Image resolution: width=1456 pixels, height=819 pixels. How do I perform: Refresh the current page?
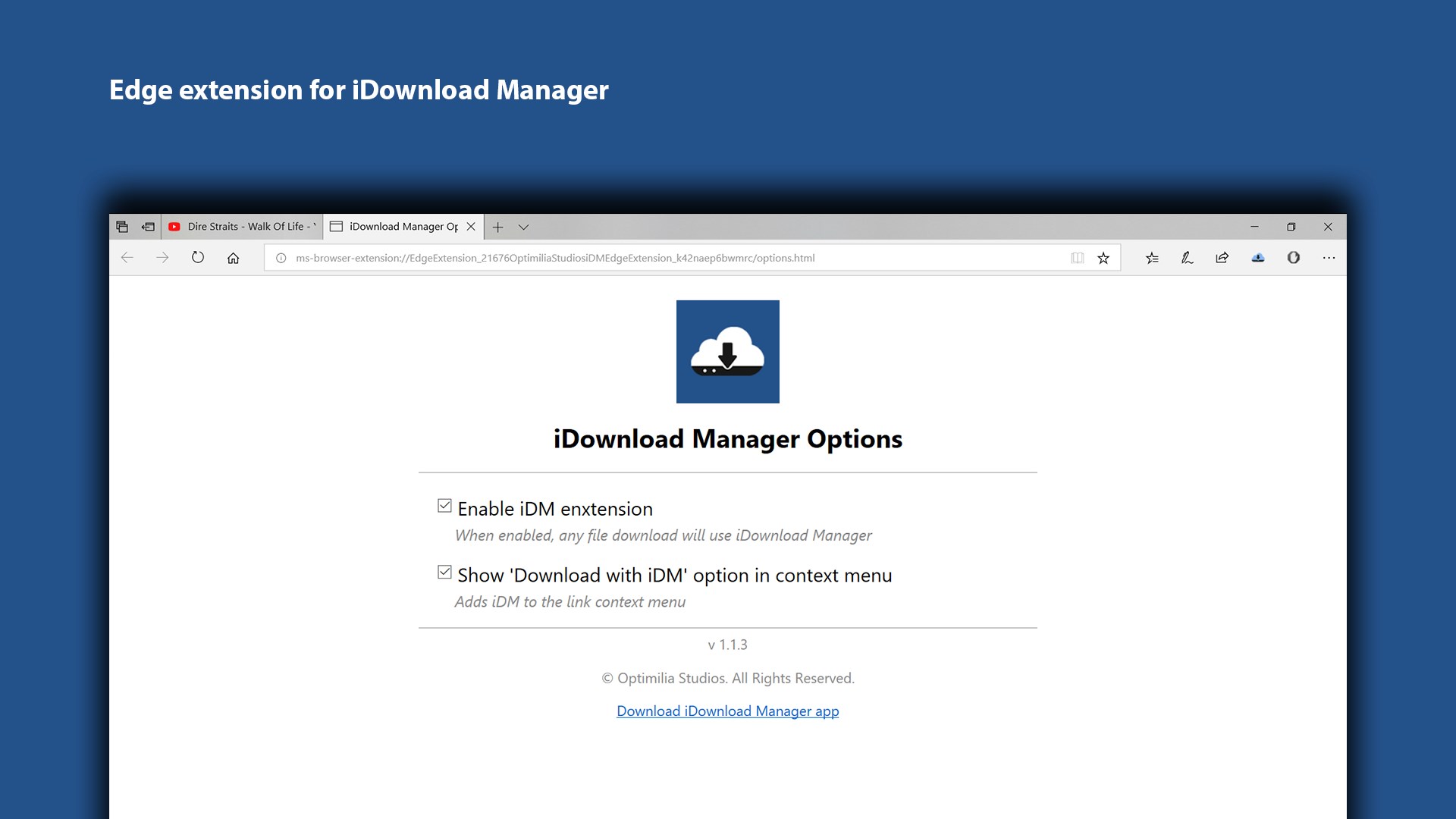click(x=198, y=258)
